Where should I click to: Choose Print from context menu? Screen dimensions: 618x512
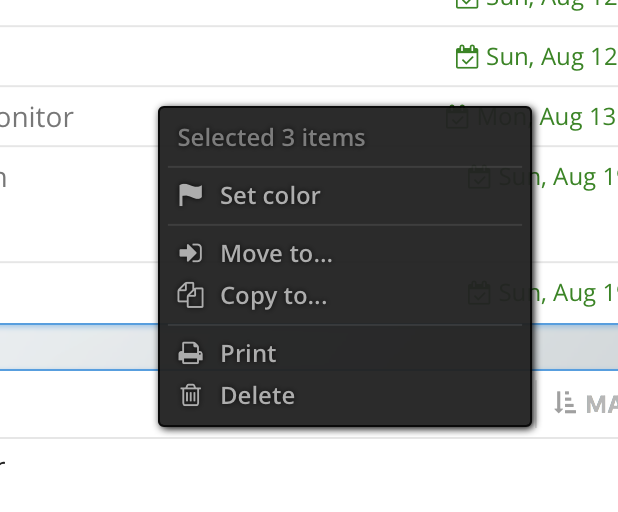click(345, 353)
